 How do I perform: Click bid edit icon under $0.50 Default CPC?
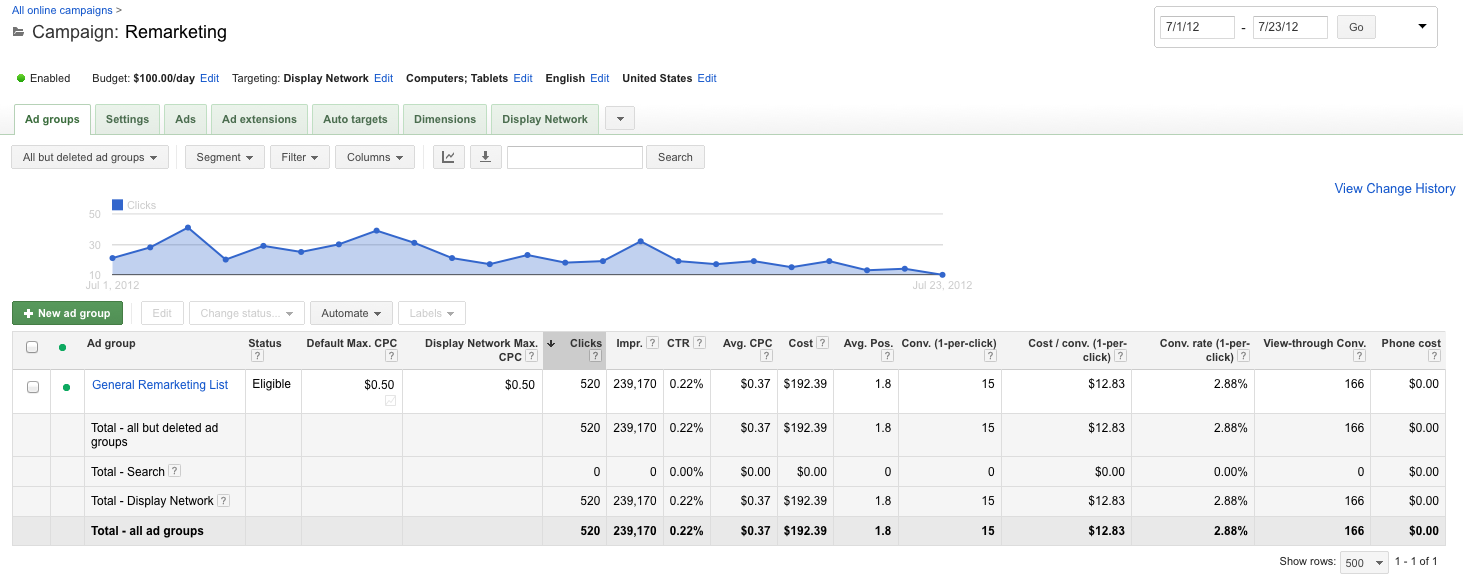[x=390, y=400]
